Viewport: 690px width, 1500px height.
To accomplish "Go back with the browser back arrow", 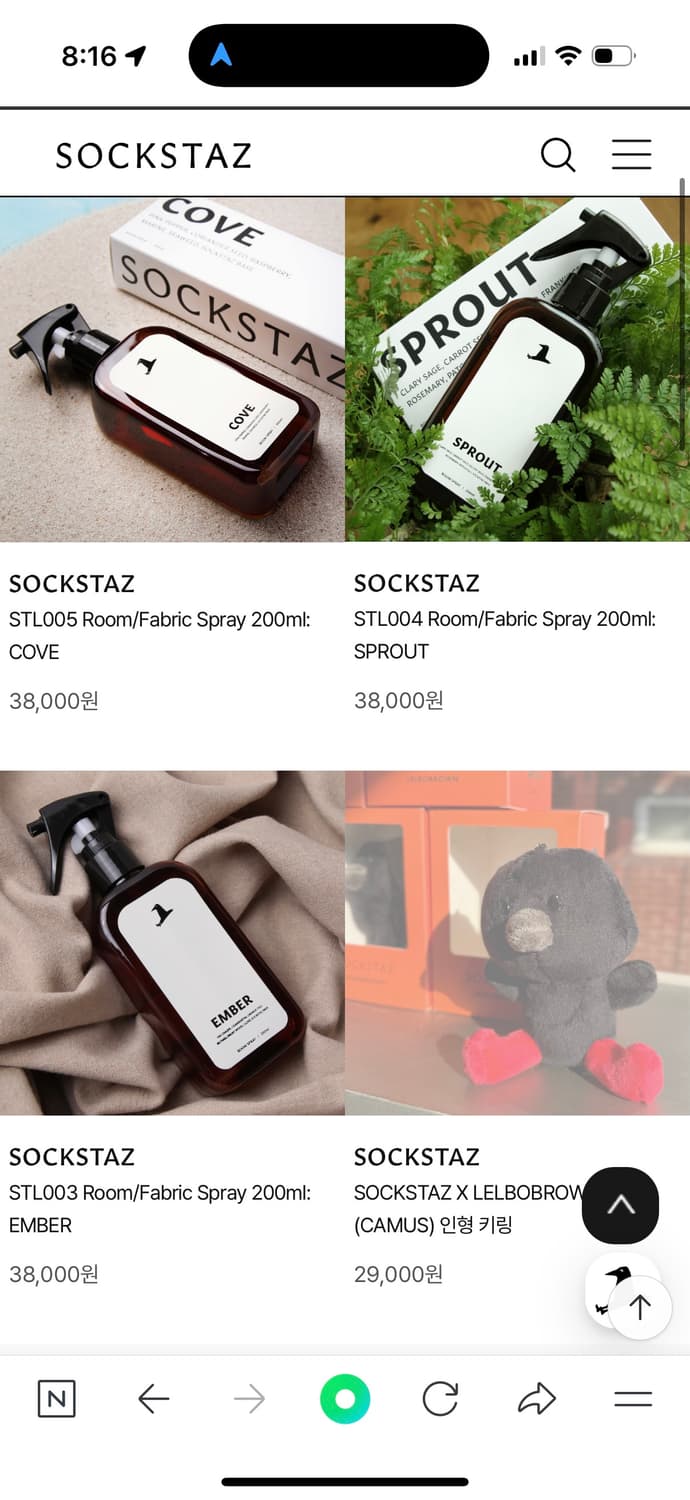I will point(153,1398).
